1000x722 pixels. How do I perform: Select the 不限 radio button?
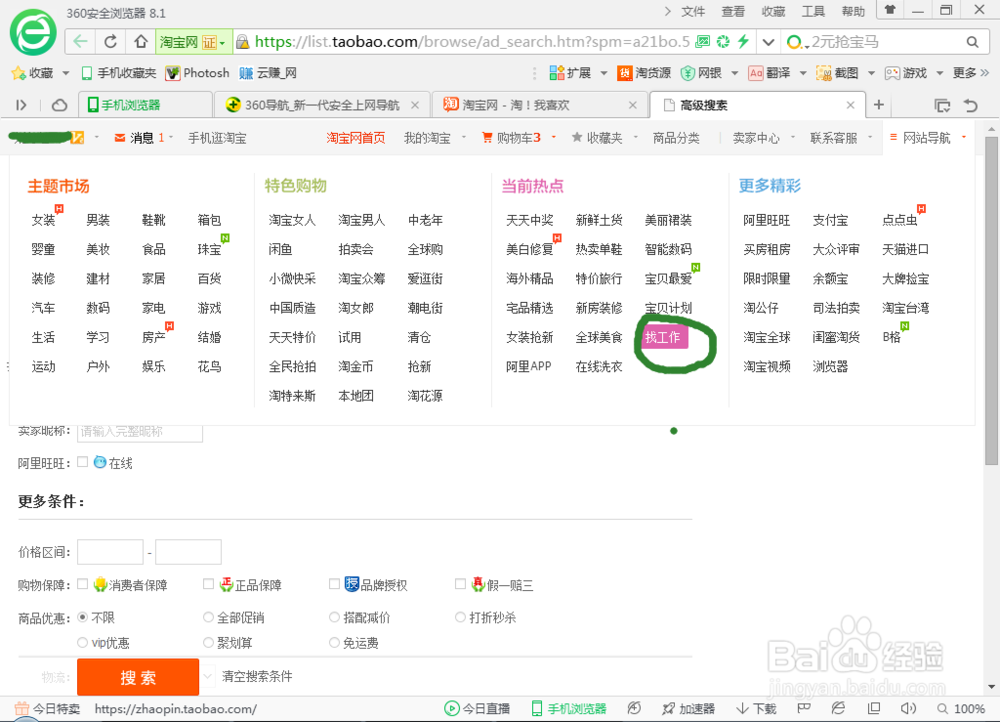(82, 617)
